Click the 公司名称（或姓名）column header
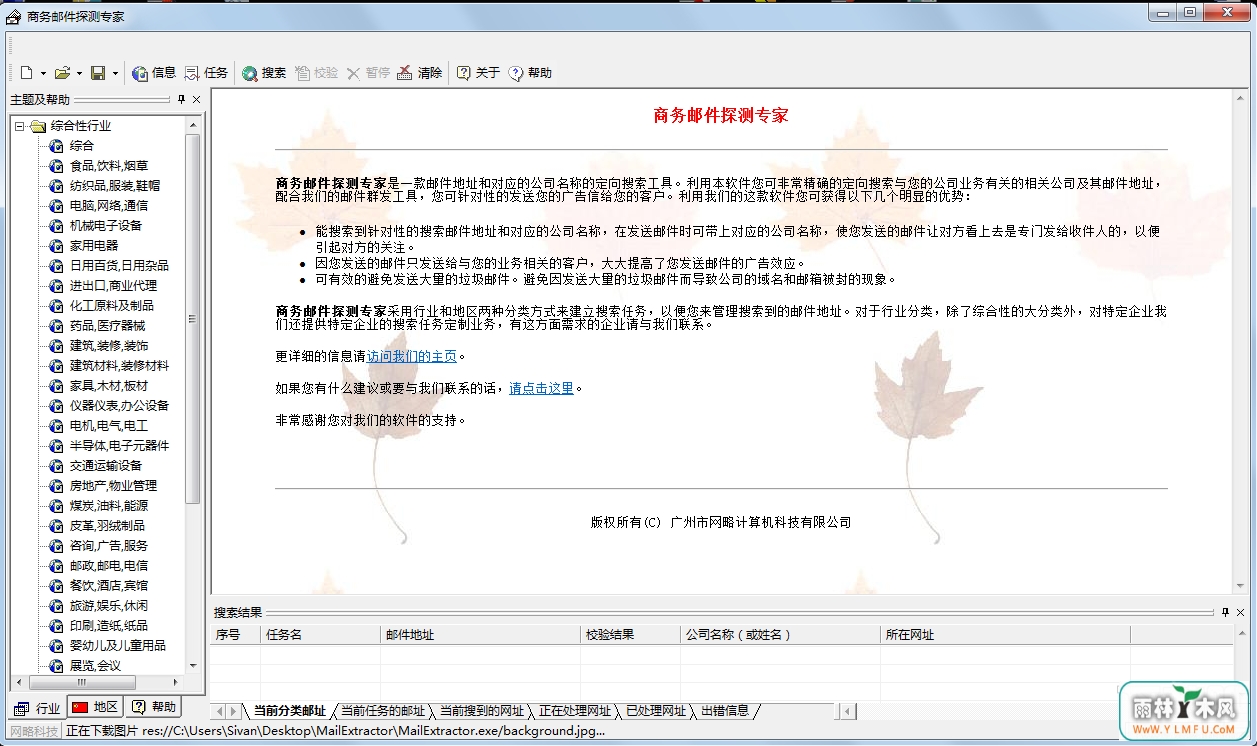The width and height of the screenshot is (1257, 746). tap(780, 635)
